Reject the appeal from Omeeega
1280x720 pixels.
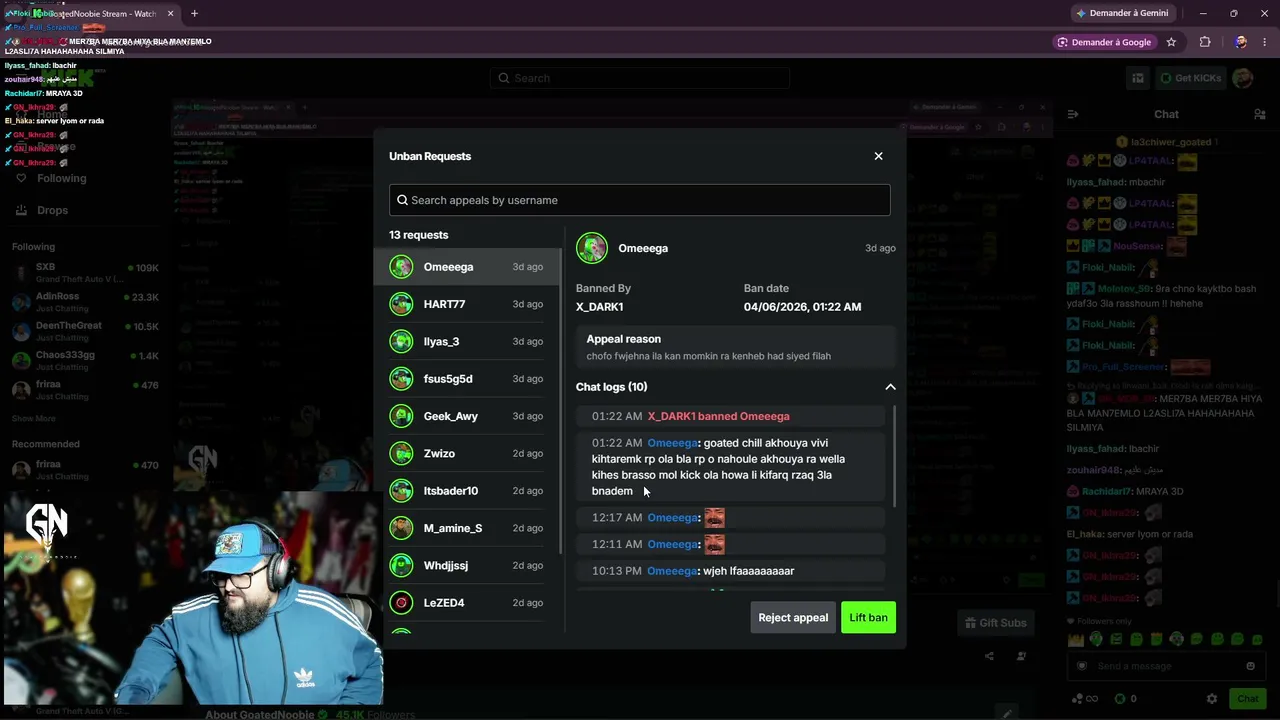click(x=793, y=618)
